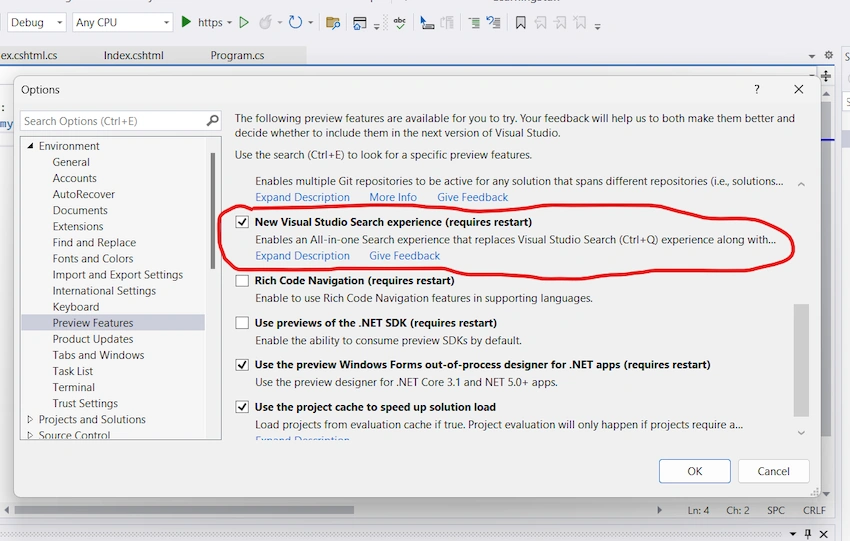This screenshot has height=541, width=850.
Task: Click the split editor icon at top right
Action: point(826,76)
